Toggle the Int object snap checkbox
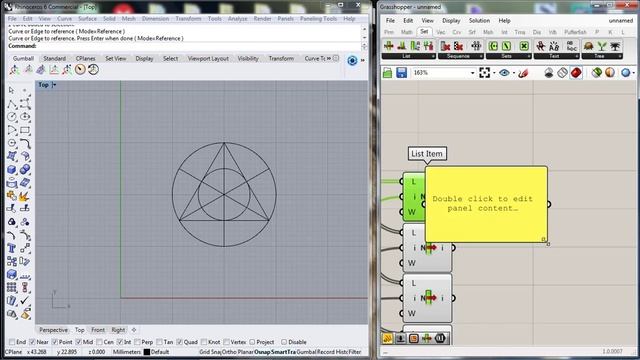The width and height of the screenshot is (640, 360). point(120,342)
